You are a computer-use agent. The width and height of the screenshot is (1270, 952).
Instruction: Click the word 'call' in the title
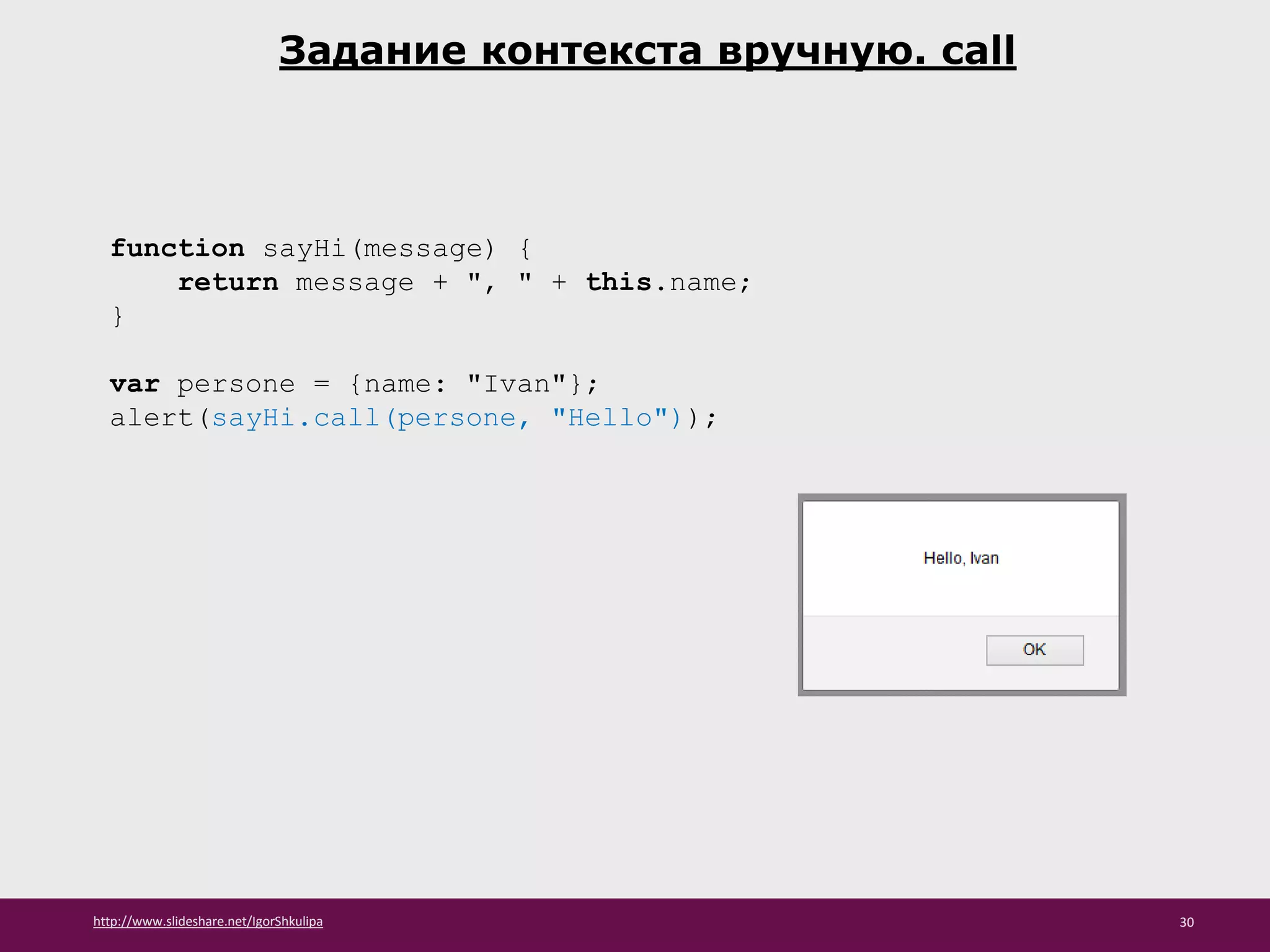[978, 51]
